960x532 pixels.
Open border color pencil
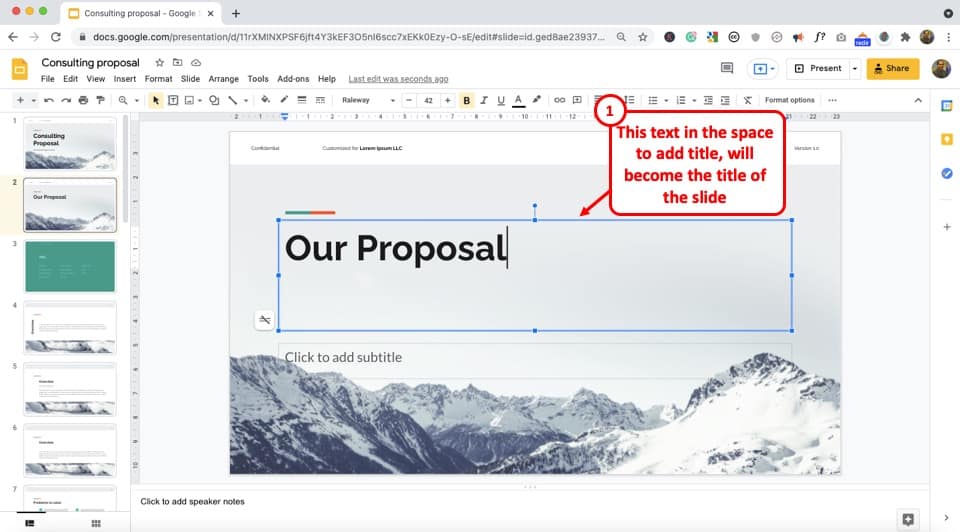tap(284, 100)
